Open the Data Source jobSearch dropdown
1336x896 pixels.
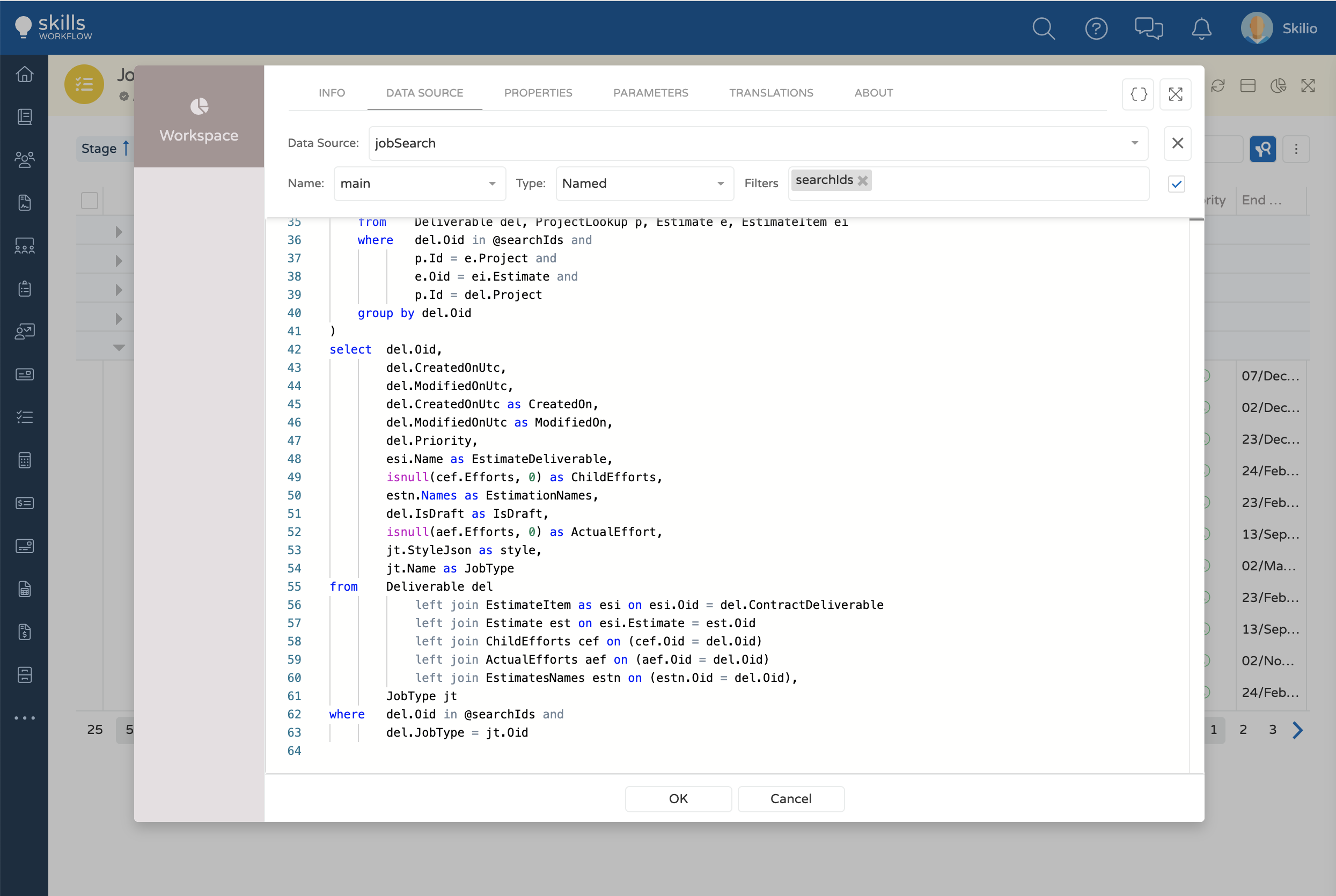click(x=1134, y=143)
